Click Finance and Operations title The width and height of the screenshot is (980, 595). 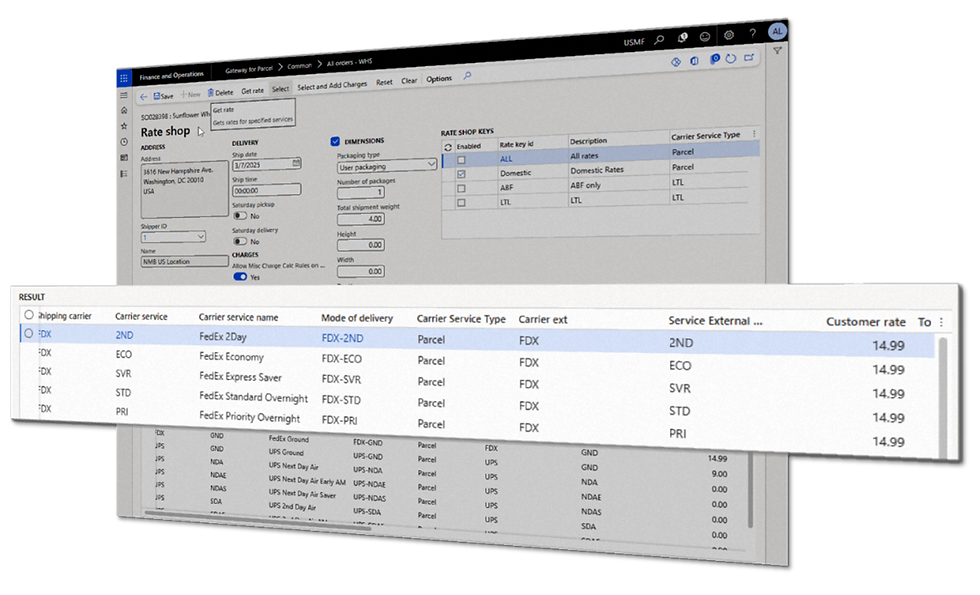click(171, 76)
